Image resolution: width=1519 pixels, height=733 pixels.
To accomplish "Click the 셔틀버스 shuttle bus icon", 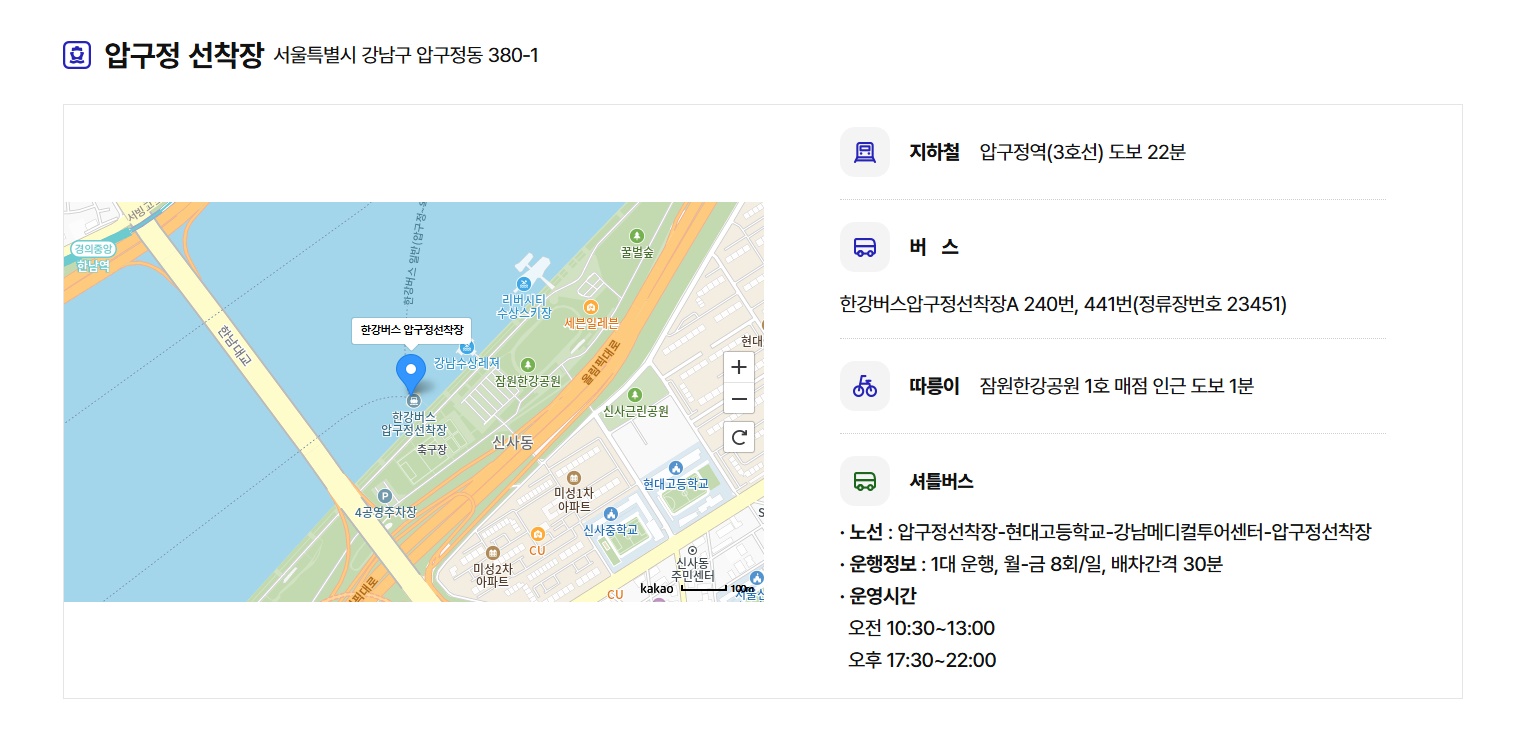I will 864,480.
